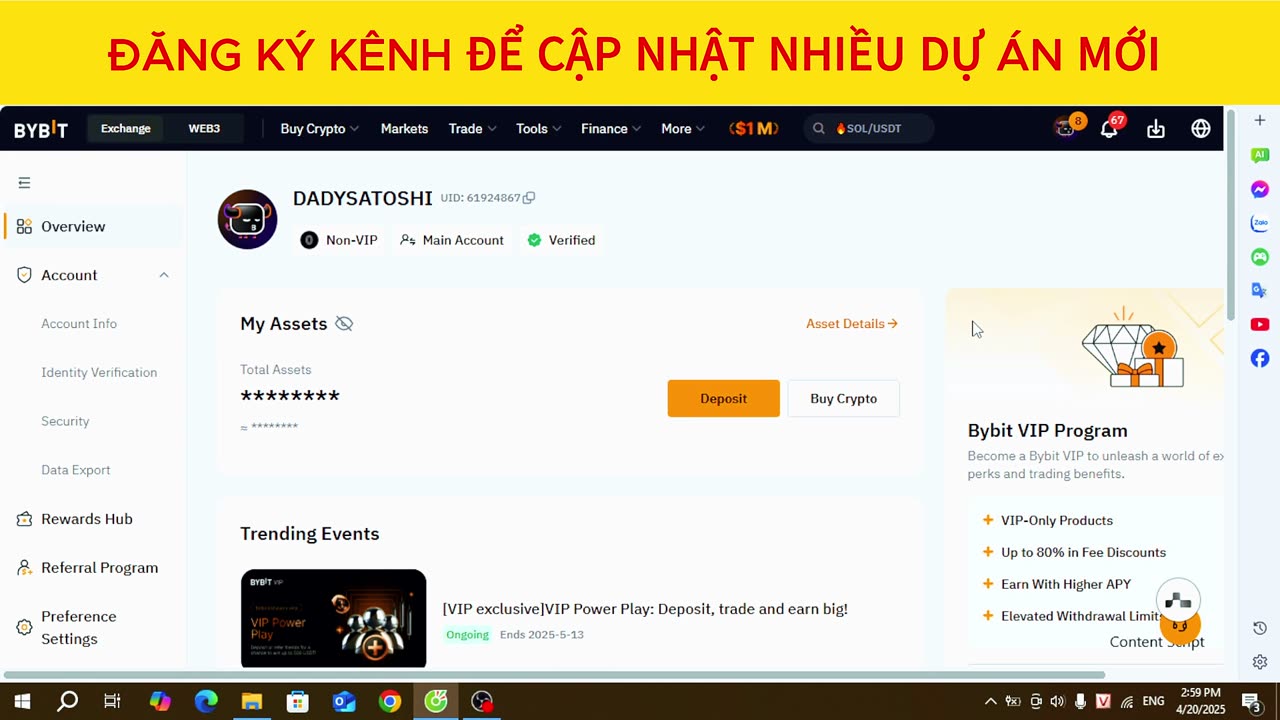Expand the Buy Crypto dropdown menu
Viewport: 1280px width, 720px height.
(319, 129)
